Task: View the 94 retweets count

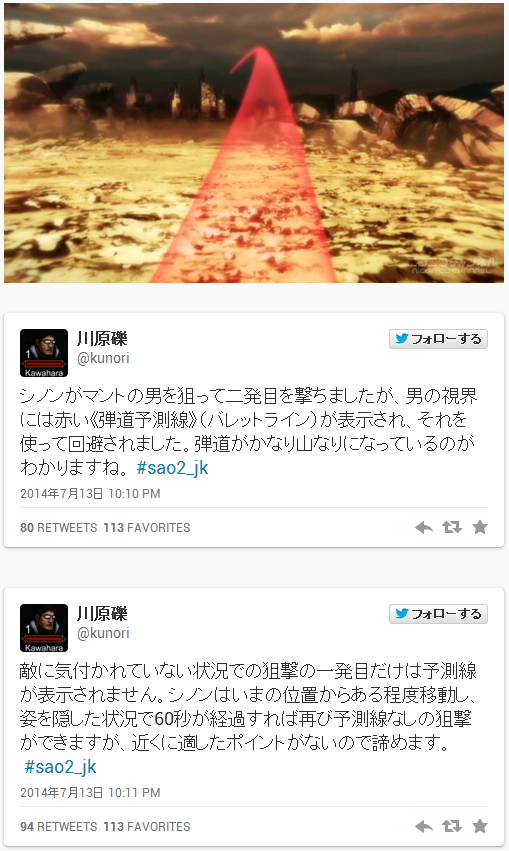Action: [x=59, y=827]
